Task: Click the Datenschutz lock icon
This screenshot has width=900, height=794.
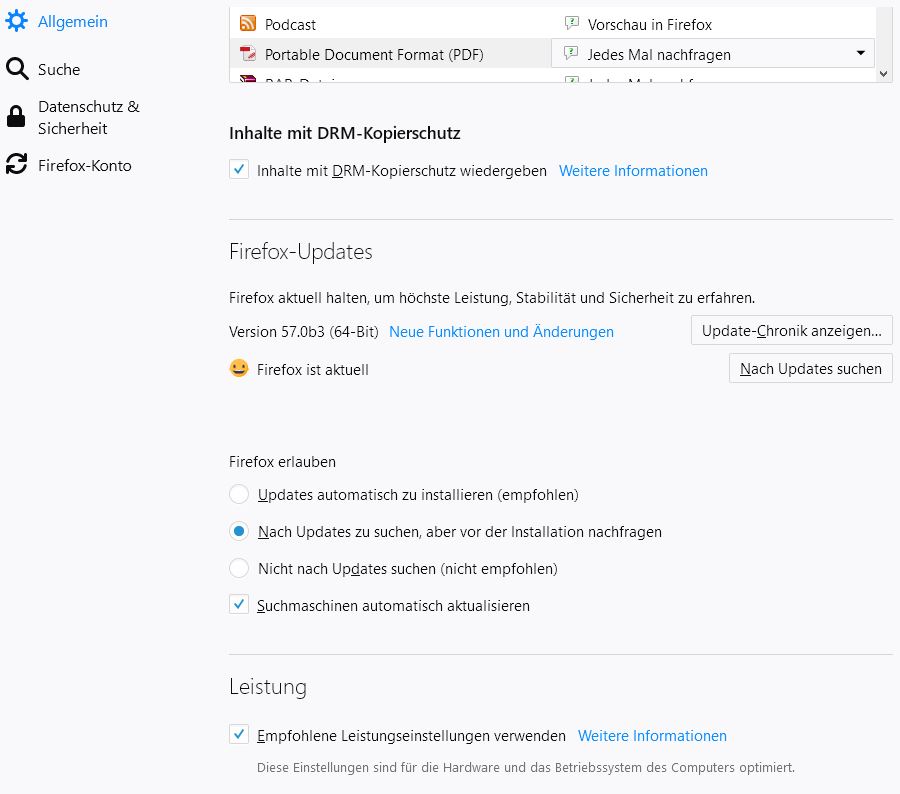Action: click(16, 117)
